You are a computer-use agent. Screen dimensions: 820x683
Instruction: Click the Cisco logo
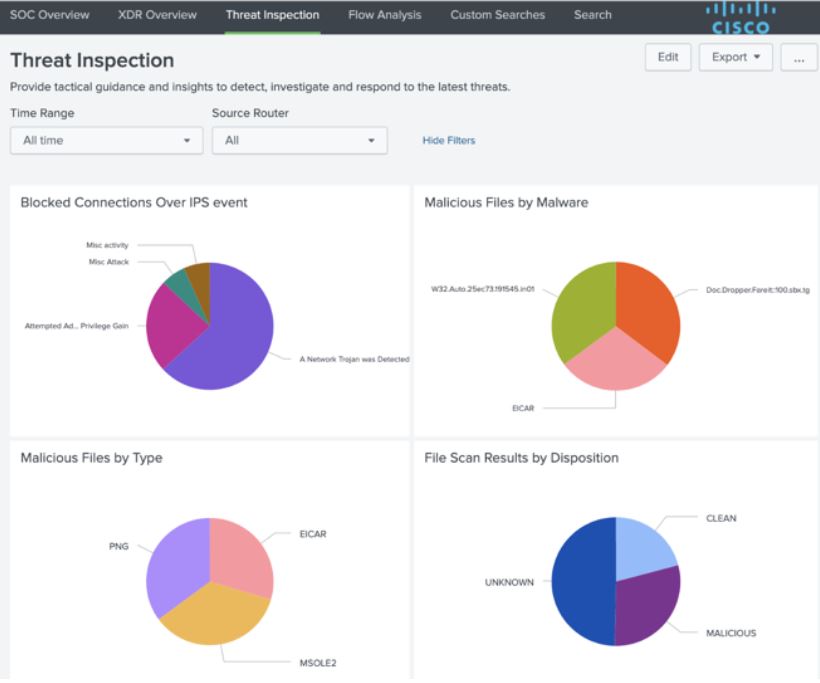coord(739,16)
